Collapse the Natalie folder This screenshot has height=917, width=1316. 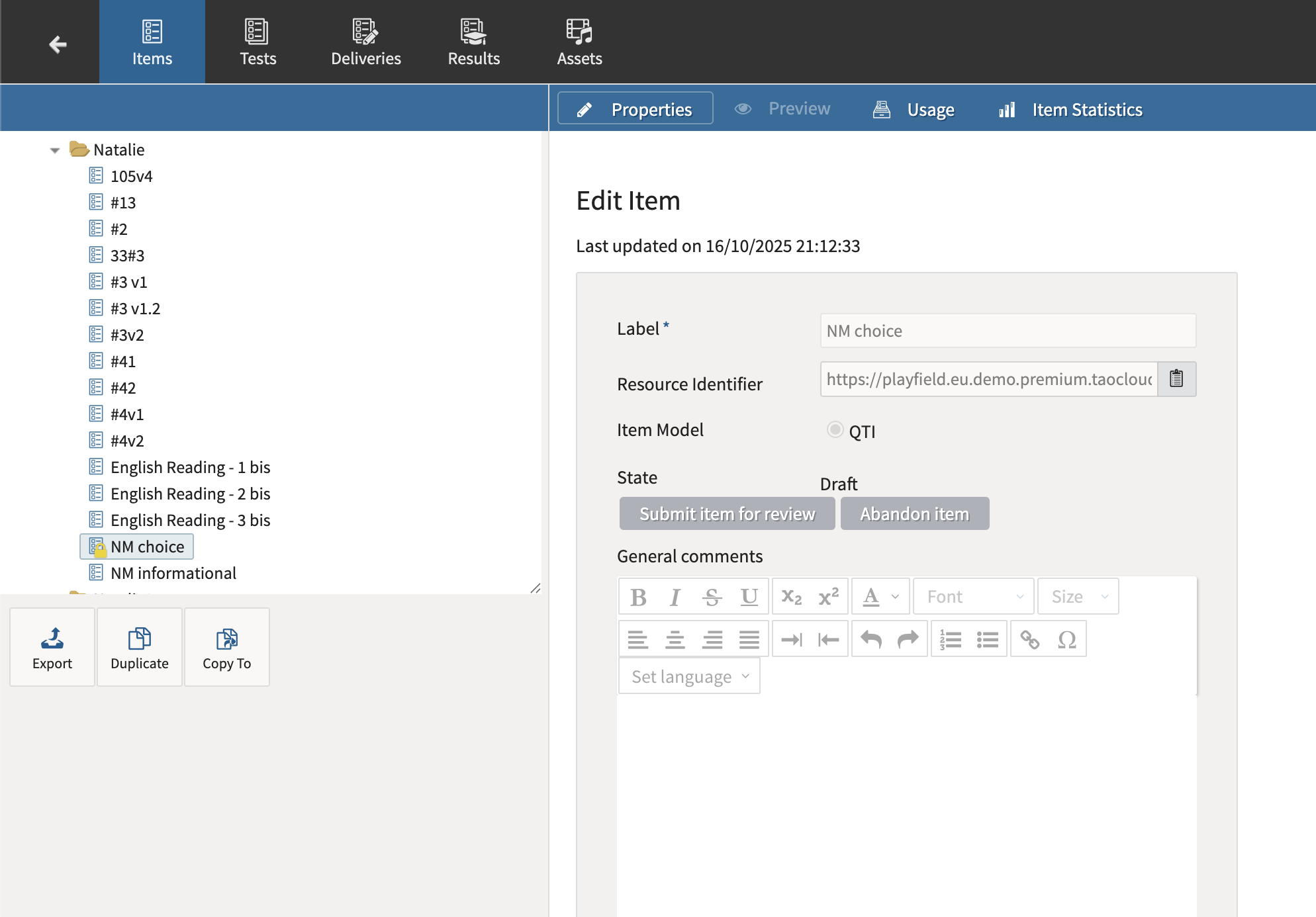click(x=55, y=150)
